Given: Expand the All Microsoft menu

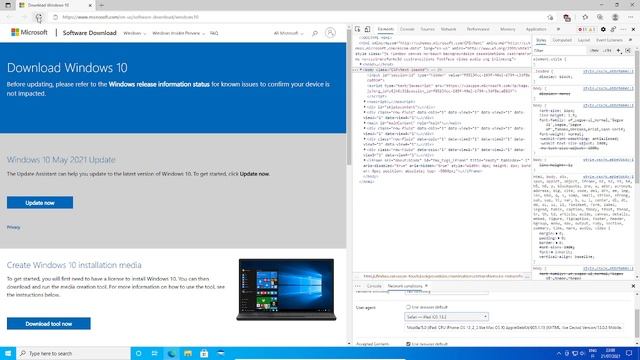Looking at the screenshot, I should [x=289, y=33].
